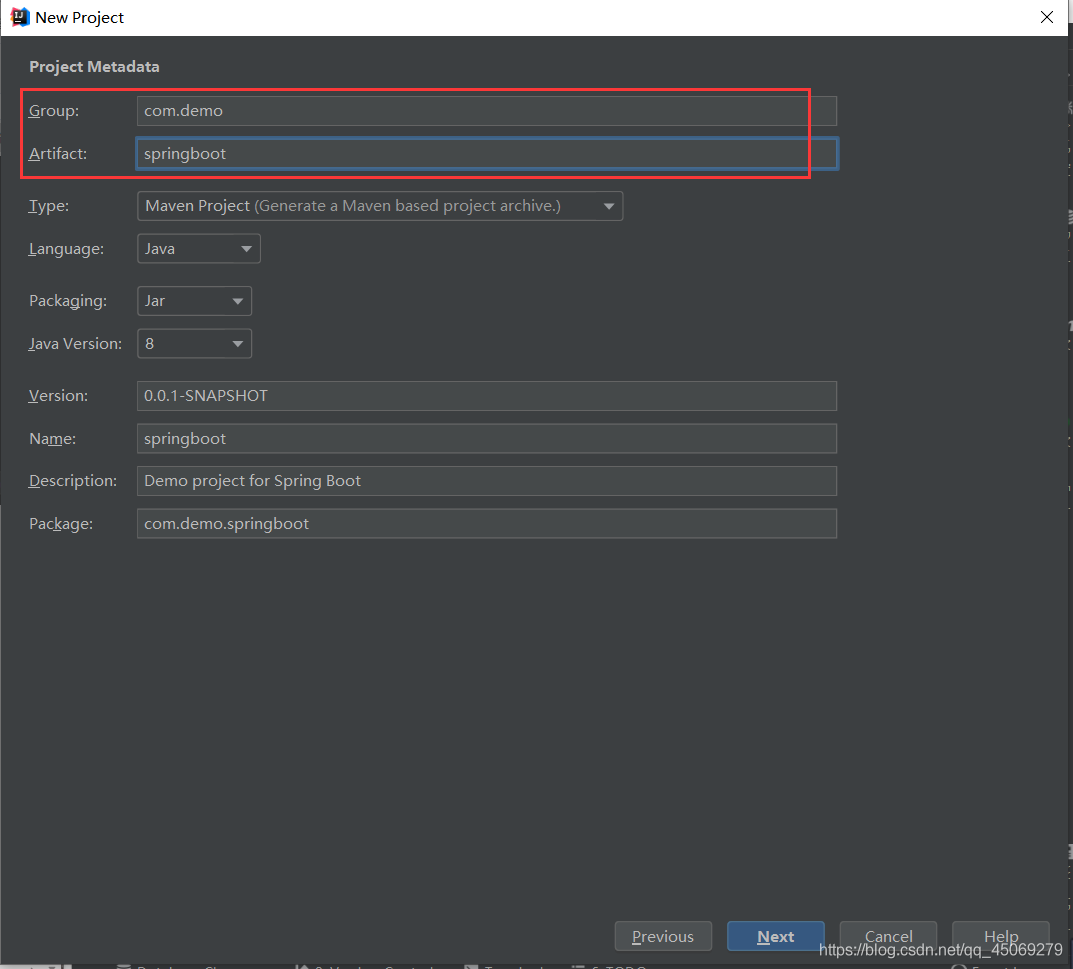
Task: Click the Java Version dropdown arrow
Action: (x=237, y=344)
